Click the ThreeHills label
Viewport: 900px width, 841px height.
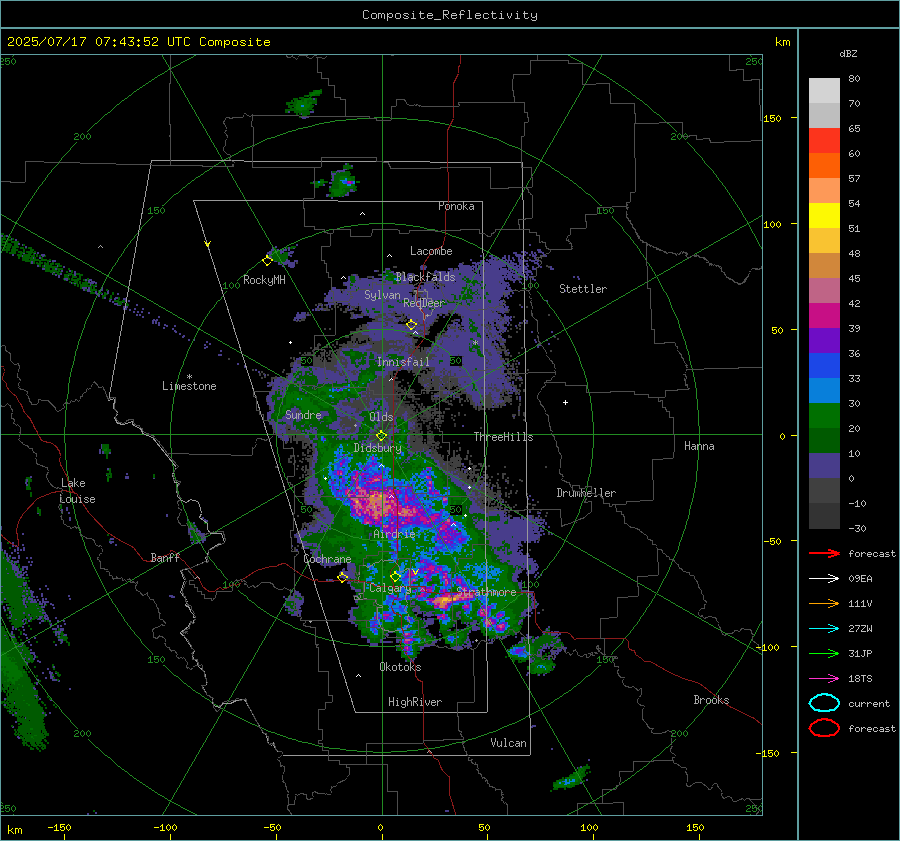[503, 437]
